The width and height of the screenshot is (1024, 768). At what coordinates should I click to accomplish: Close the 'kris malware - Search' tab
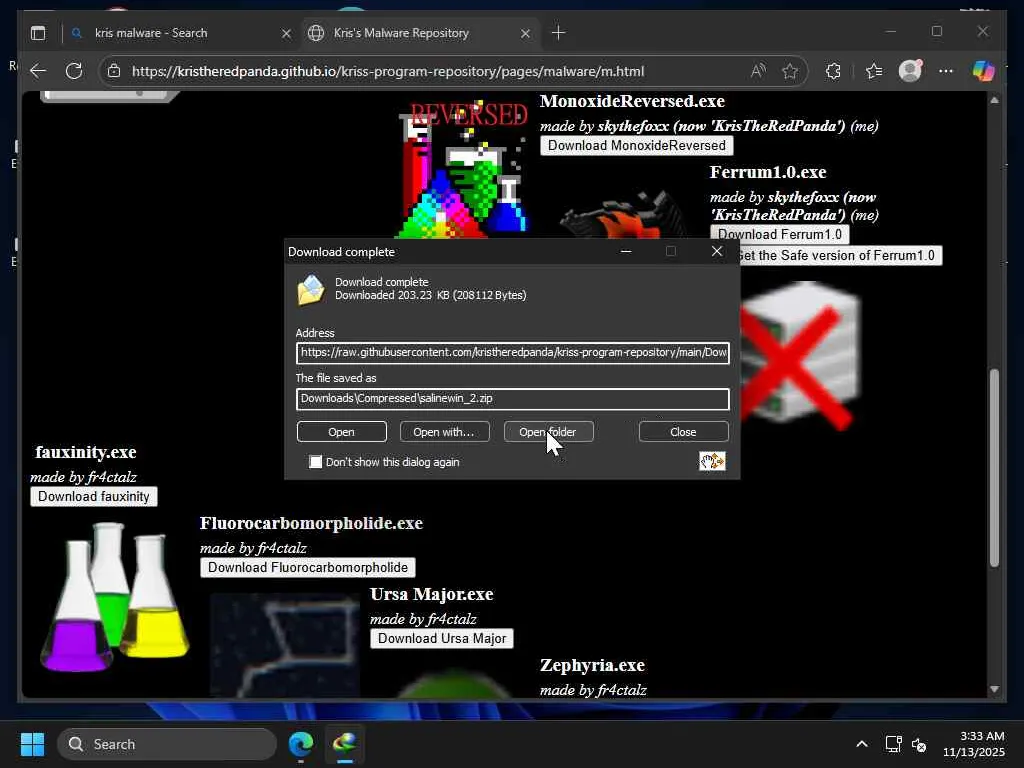[x=286, y=33]
